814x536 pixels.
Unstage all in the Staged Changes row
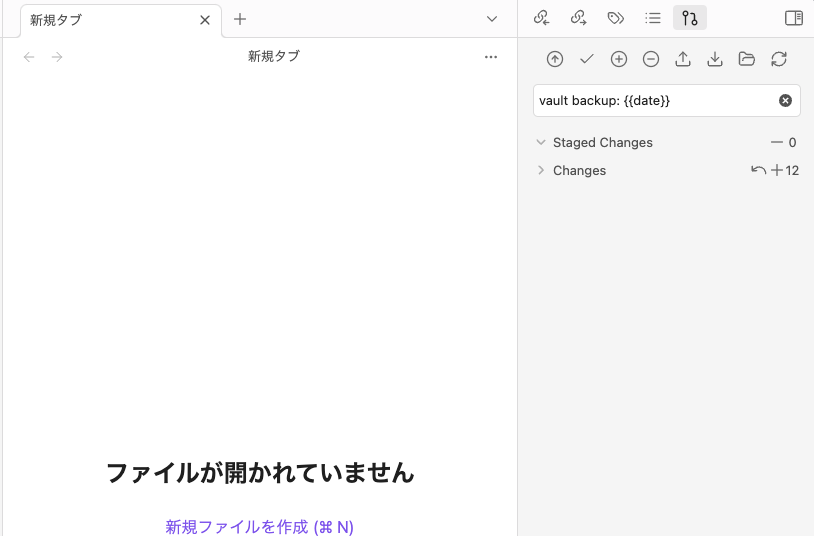[x=777, y=142]
